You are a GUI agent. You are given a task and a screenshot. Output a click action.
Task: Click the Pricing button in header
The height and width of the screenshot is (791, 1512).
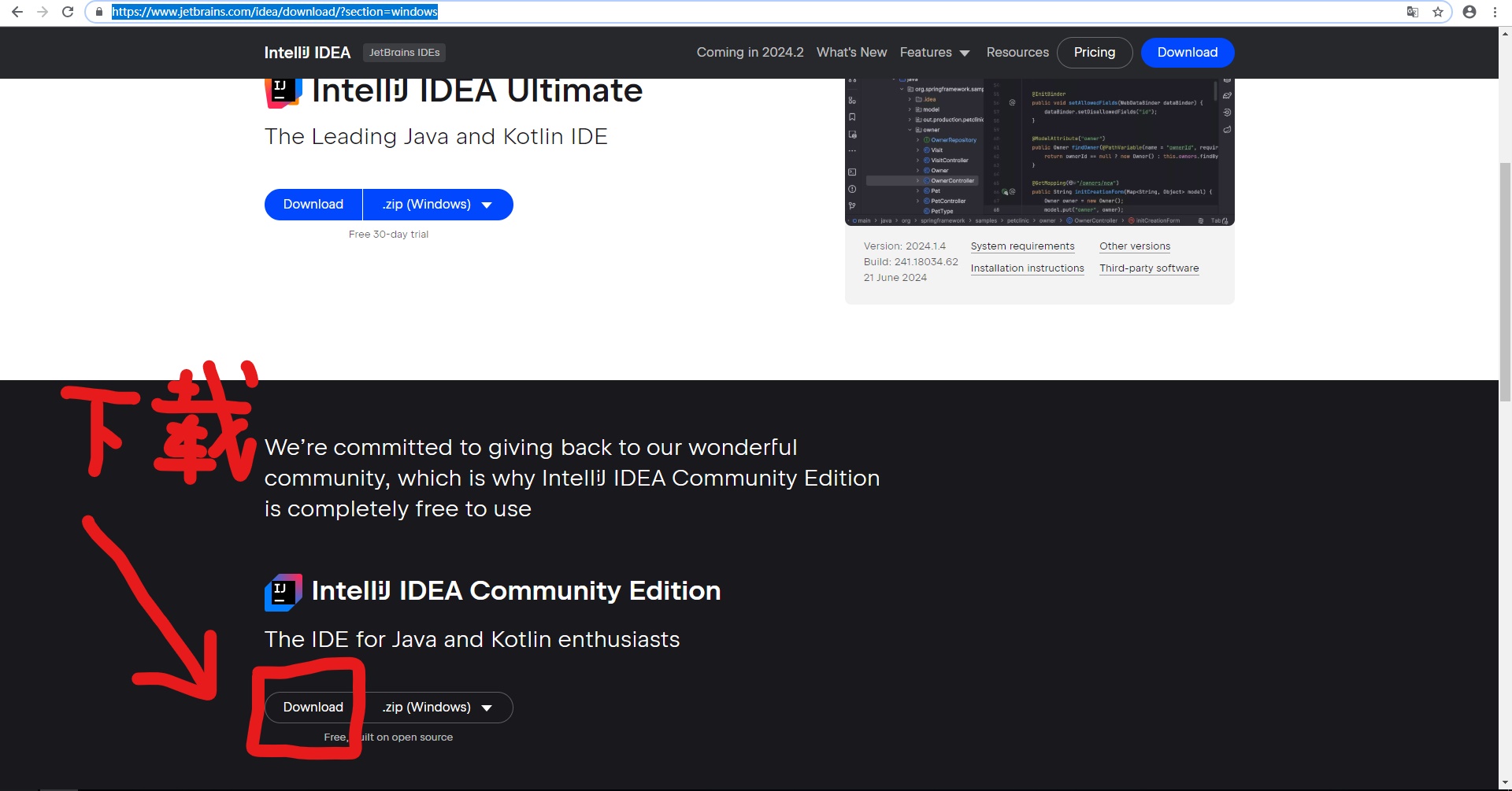click(x=1095, y=53)
